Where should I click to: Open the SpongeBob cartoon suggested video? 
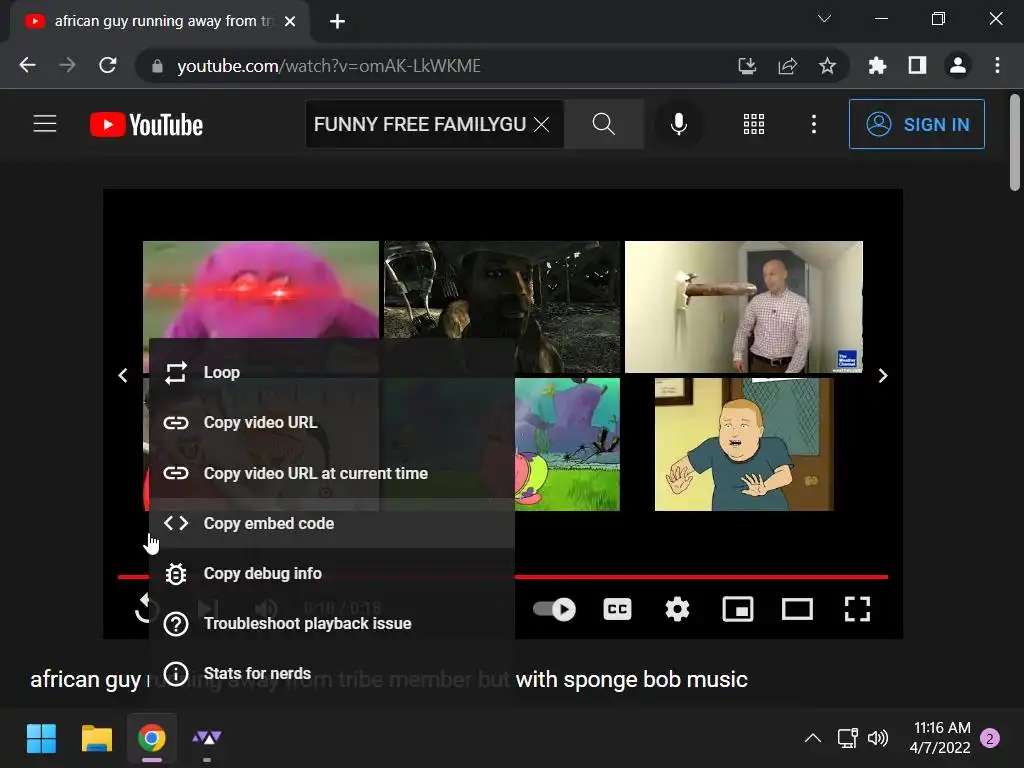(567, 444)
